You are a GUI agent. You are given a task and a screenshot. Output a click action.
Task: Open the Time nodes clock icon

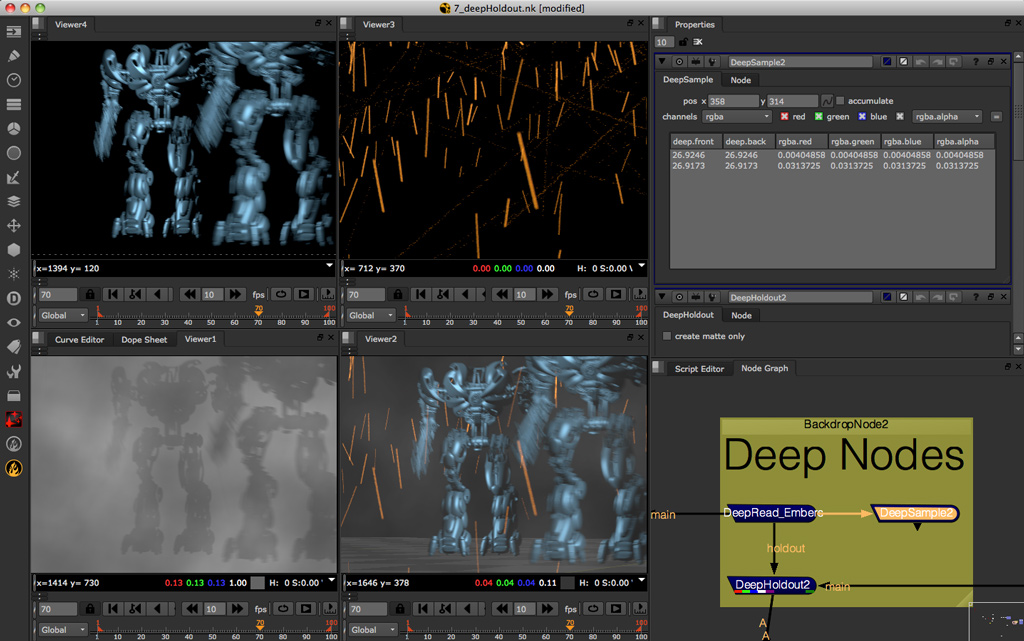pyautogui.click(x=14, y=80)
